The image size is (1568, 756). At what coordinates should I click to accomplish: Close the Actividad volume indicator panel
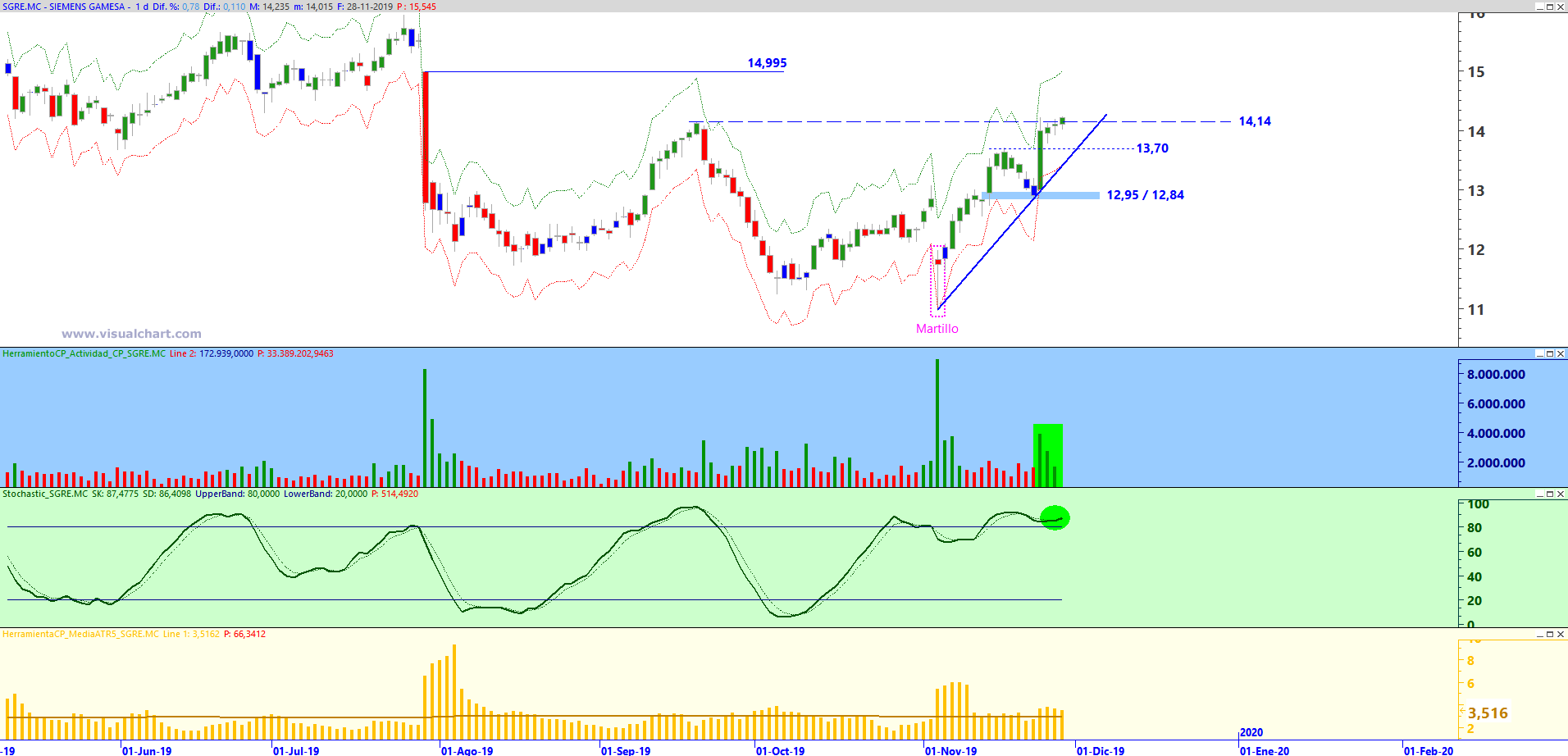1561,353
